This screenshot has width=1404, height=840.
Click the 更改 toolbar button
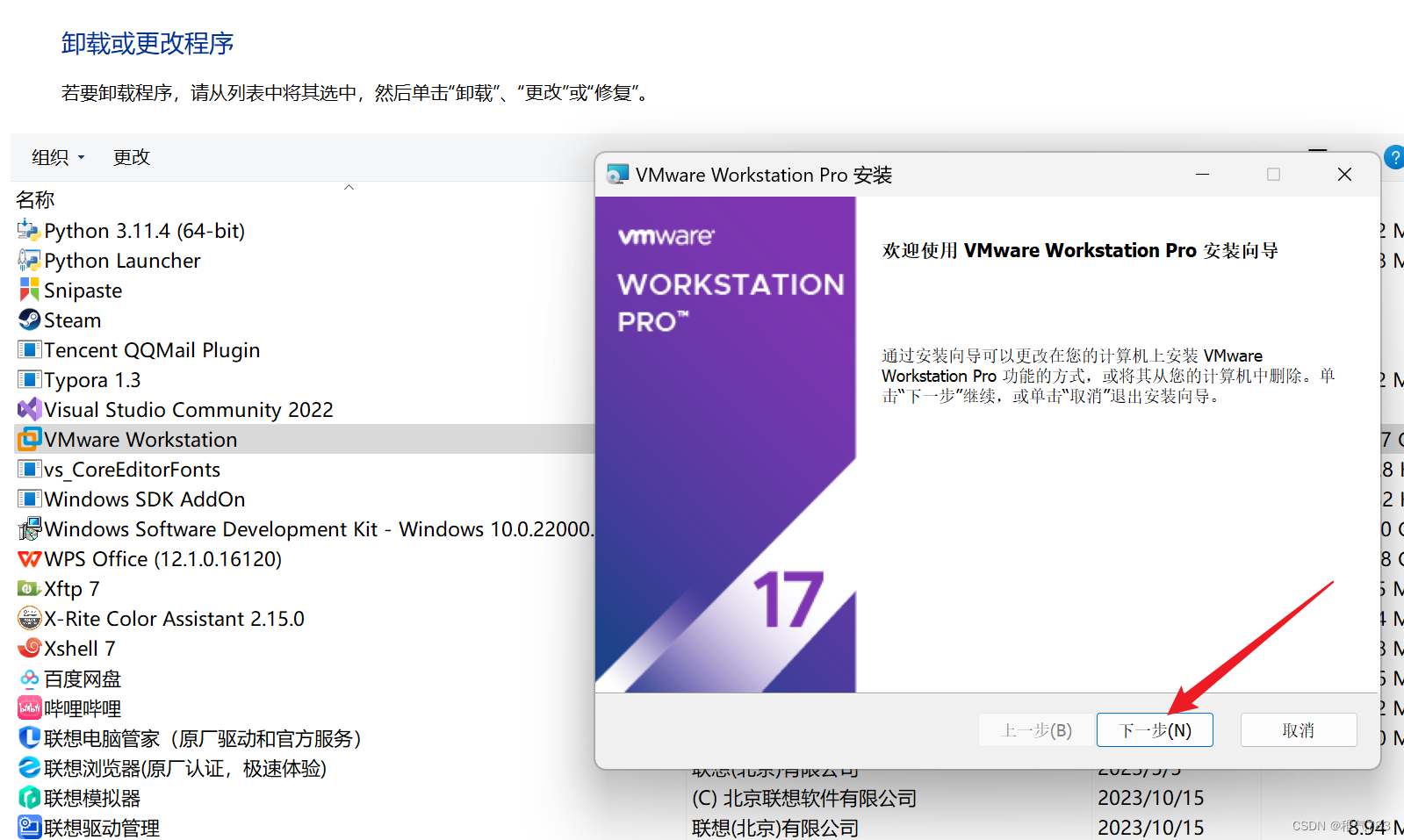click(x=132, y=157)
